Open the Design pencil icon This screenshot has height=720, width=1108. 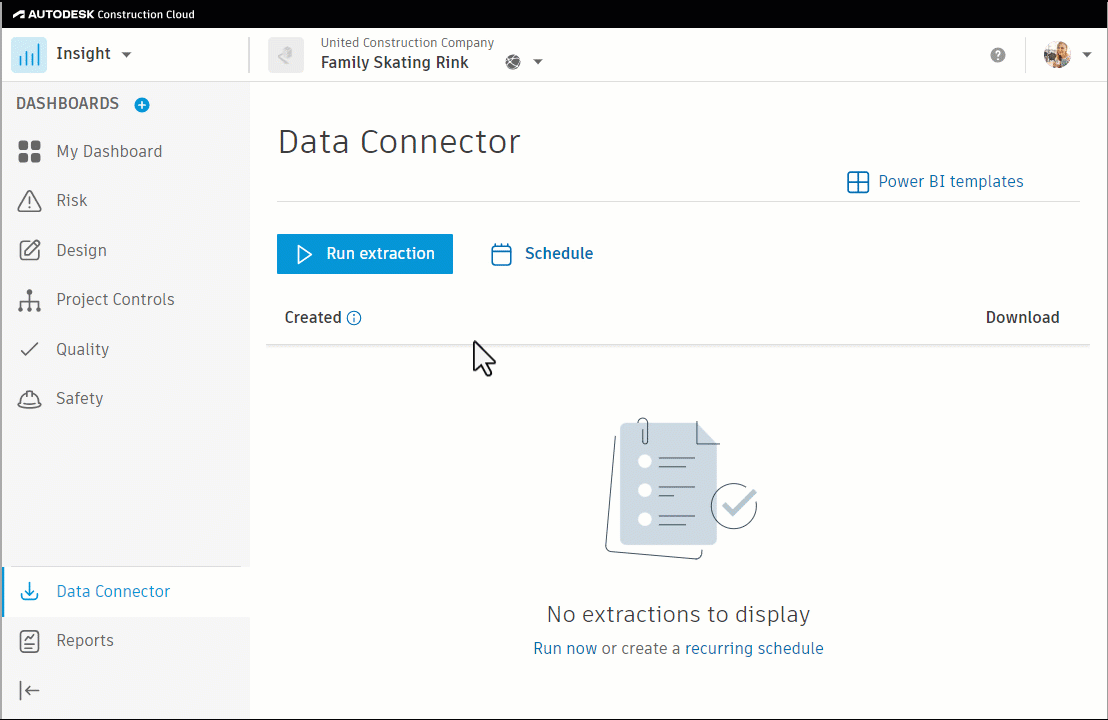coord(29,250)
